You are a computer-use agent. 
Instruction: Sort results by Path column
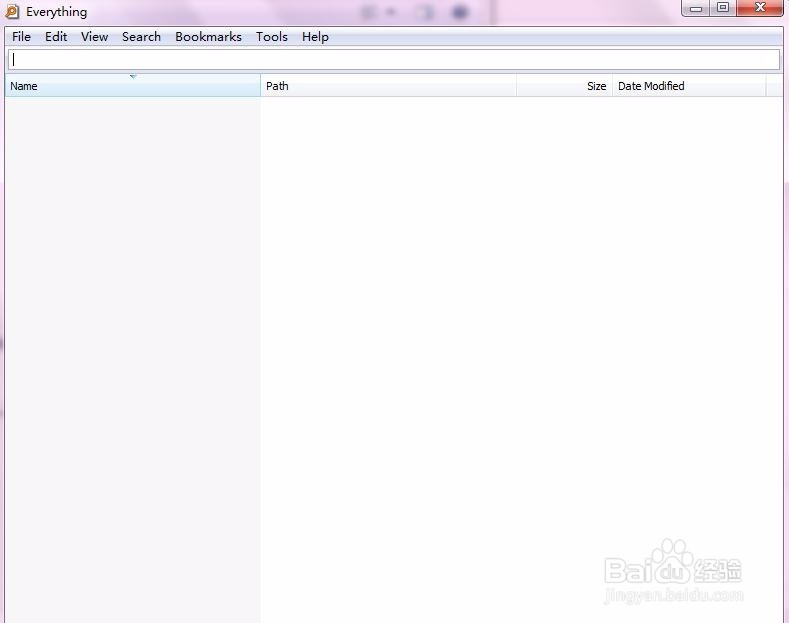[388, 86]
